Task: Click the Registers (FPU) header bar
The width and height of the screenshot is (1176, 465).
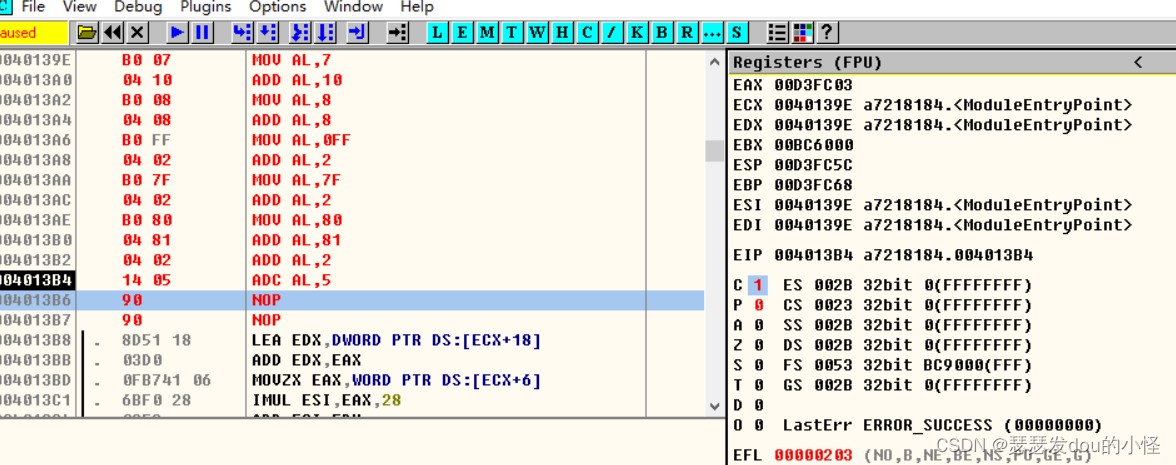Action: [x=952, y=62]
